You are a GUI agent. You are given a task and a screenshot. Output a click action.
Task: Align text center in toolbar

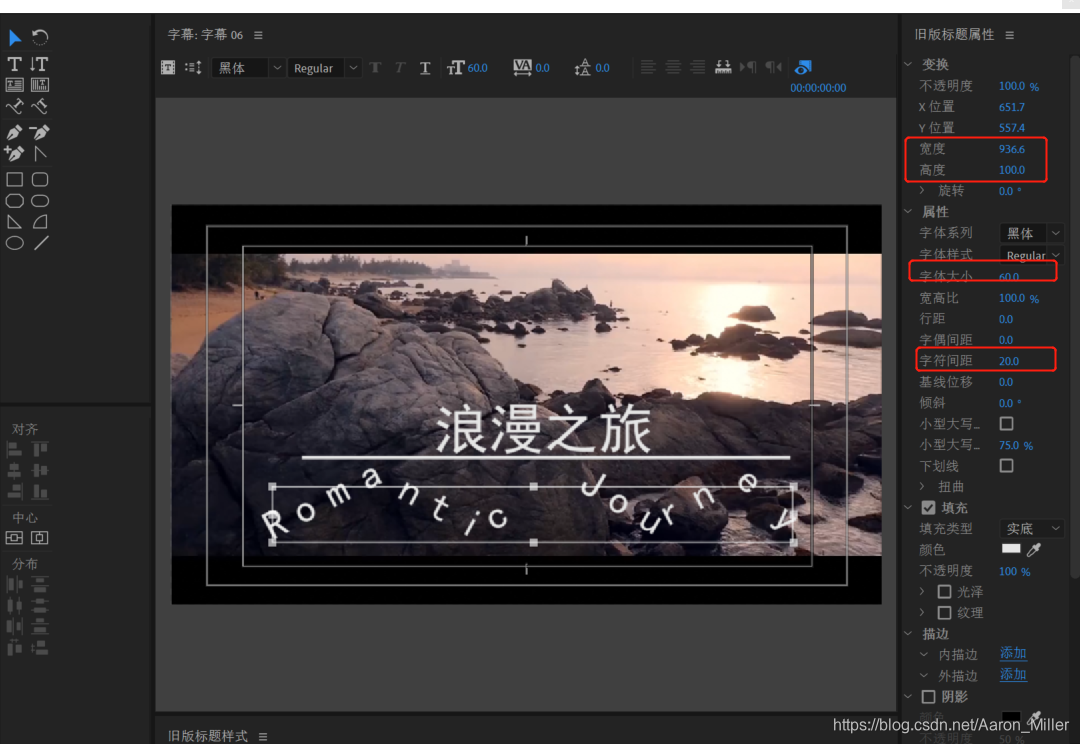pos(673,67)
